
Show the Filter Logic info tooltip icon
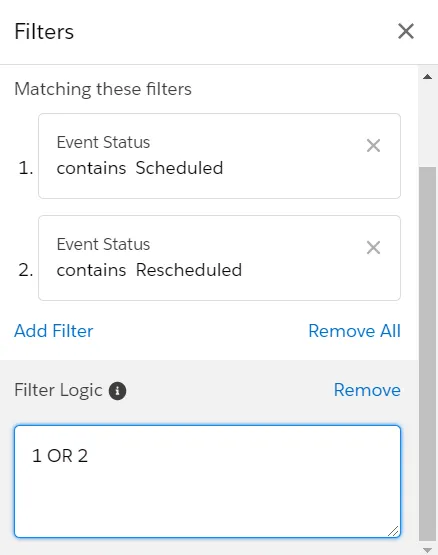(118, 391)
